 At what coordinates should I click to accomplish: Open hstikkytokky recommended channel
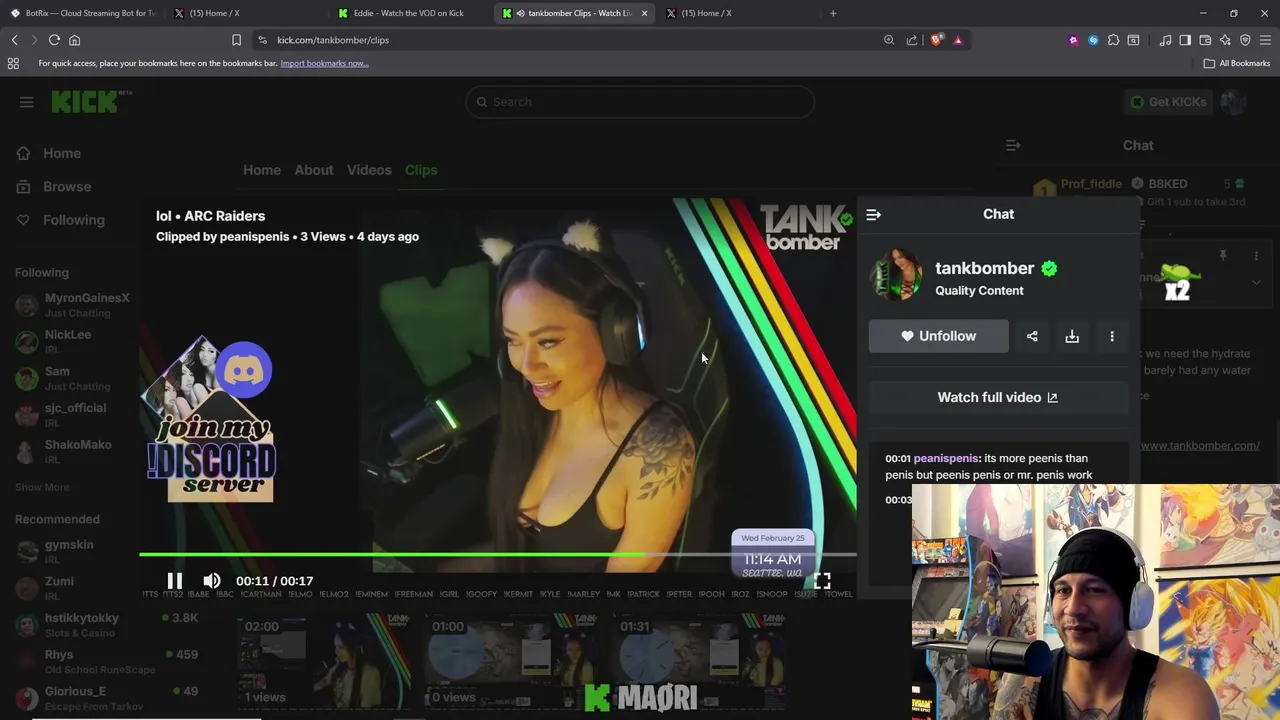click(x=106, y=624)
